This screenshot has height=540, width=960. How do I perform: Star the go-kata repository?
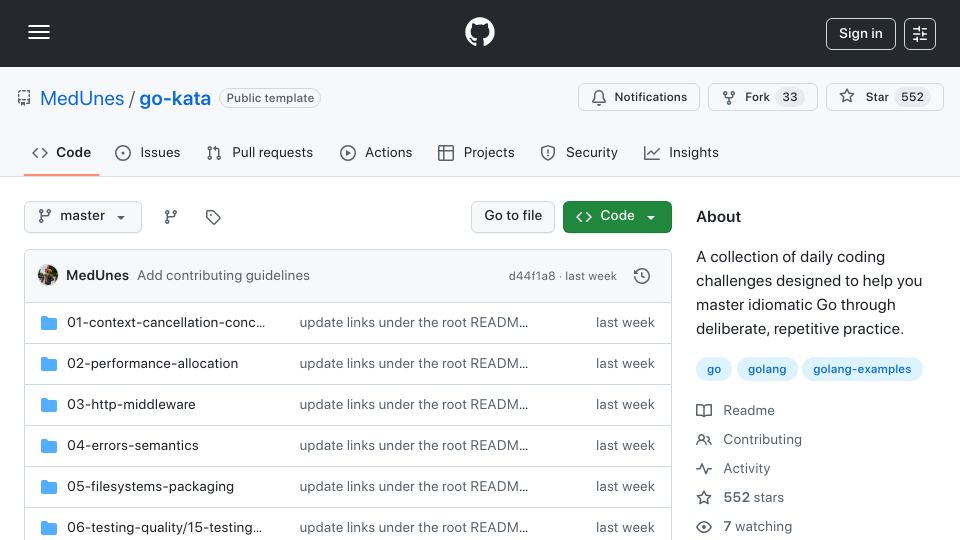click(x=884, y=97)
